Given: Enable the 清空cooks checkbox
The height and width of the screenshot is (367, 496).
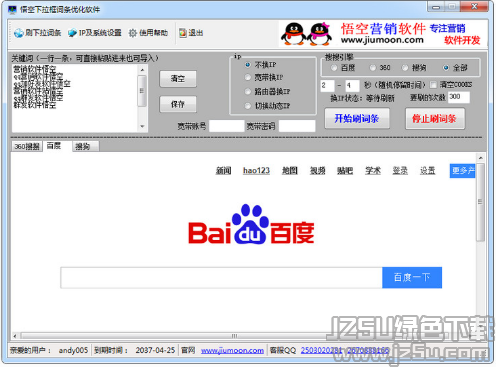Looking at the screenshot, I should (433, 85).
